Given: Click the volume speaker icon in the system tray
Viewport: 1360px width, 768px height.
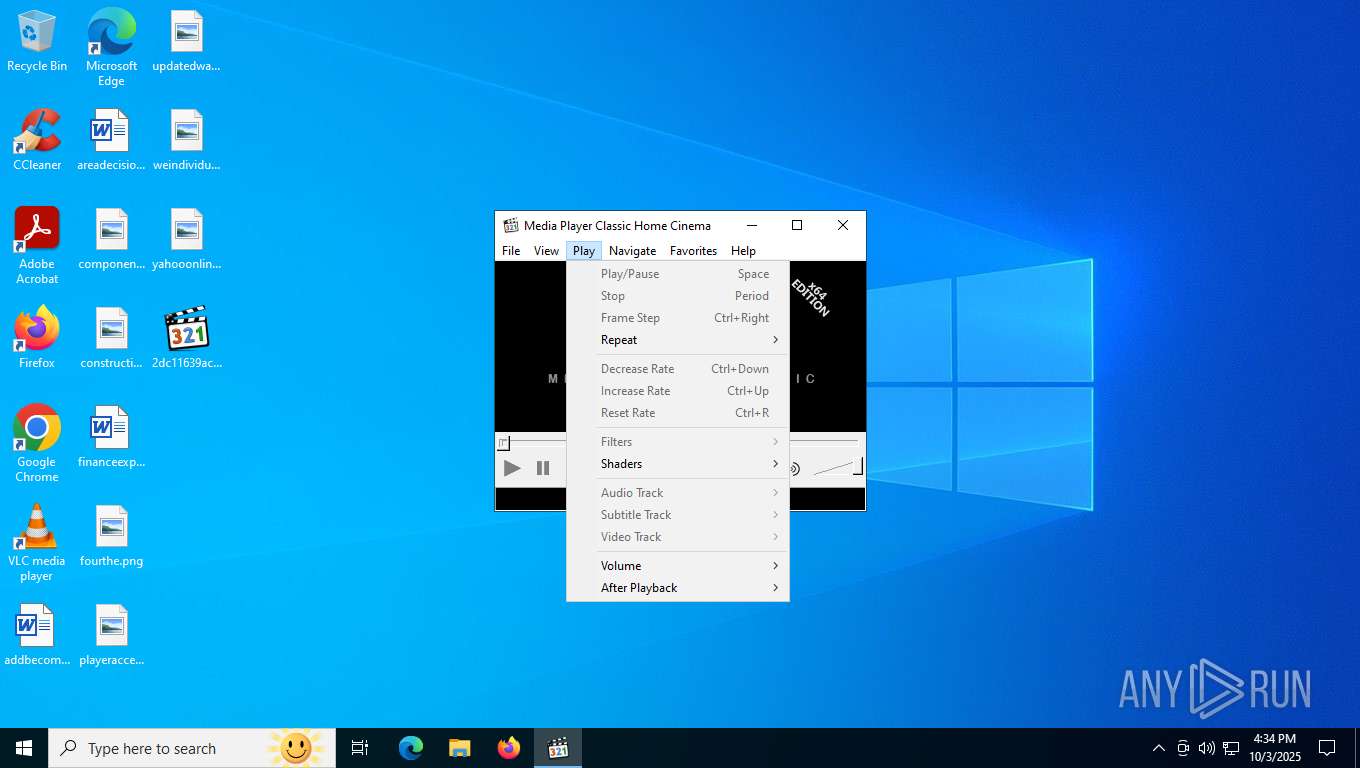Looking at the screenshot, I should [x=1207, y=748].
